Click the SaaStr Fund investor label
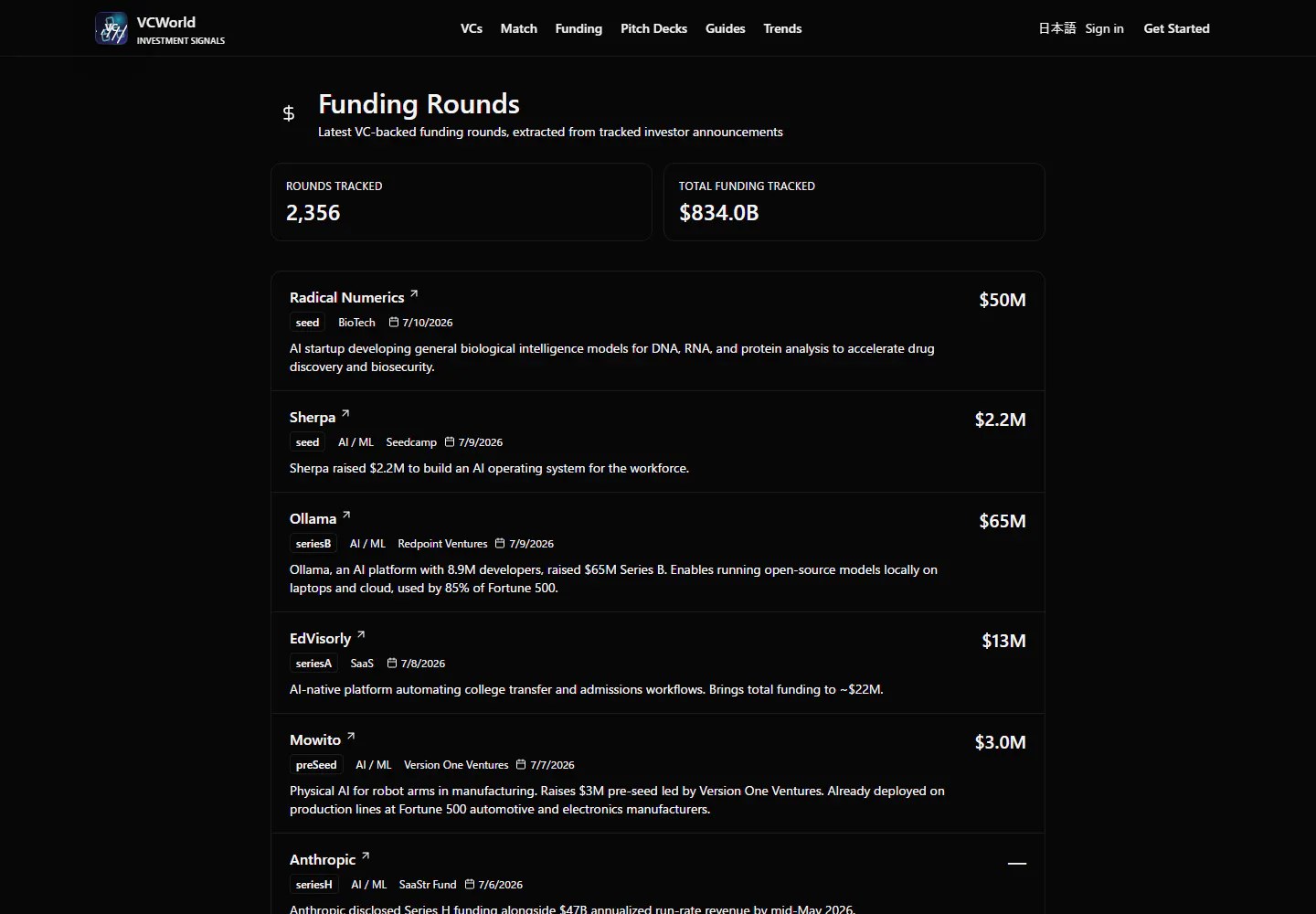Image resolution: width=1316 pixels, height=914 pixels. (428, 885)
